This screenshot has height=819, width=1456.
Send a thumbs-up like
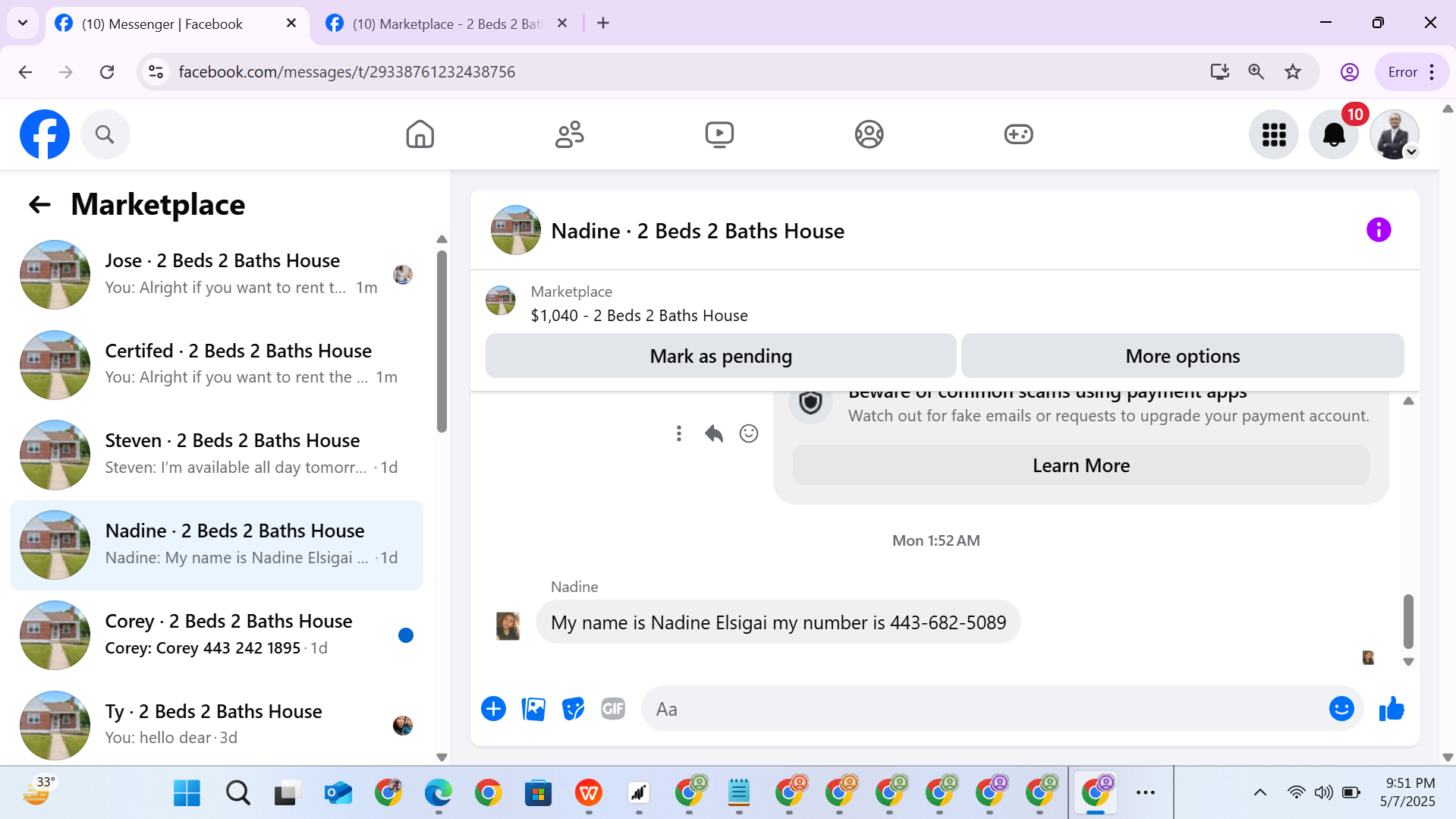point(1392,709)
